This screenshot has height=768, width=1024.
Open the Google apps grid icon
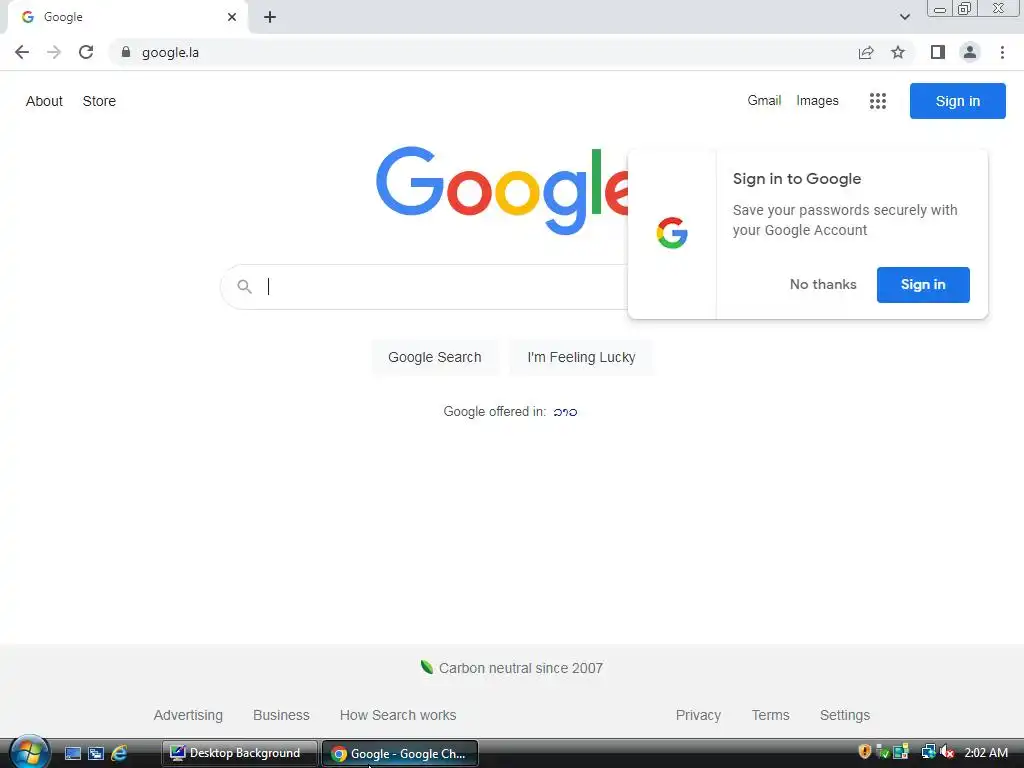878,101
